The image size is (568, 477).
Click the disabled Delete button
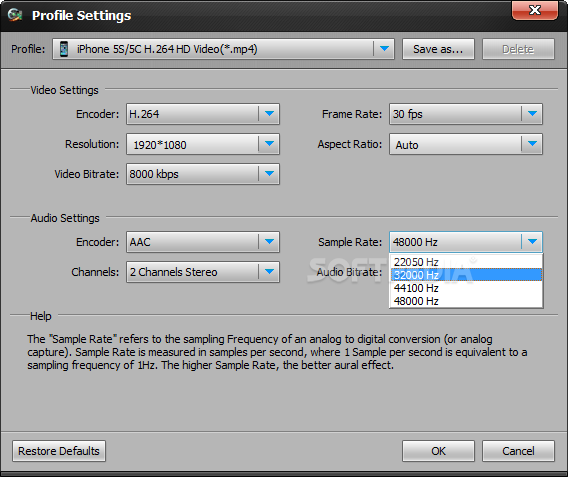coord(518,49)
